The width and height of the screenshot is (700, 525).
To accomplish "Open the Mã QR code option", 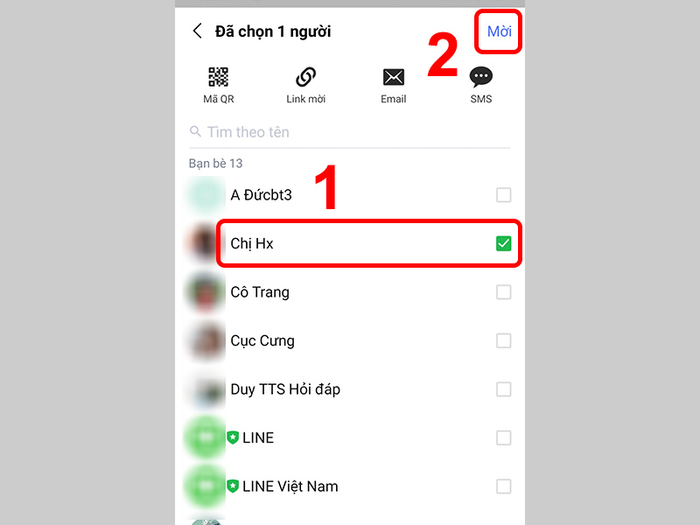I will point(218,77).
